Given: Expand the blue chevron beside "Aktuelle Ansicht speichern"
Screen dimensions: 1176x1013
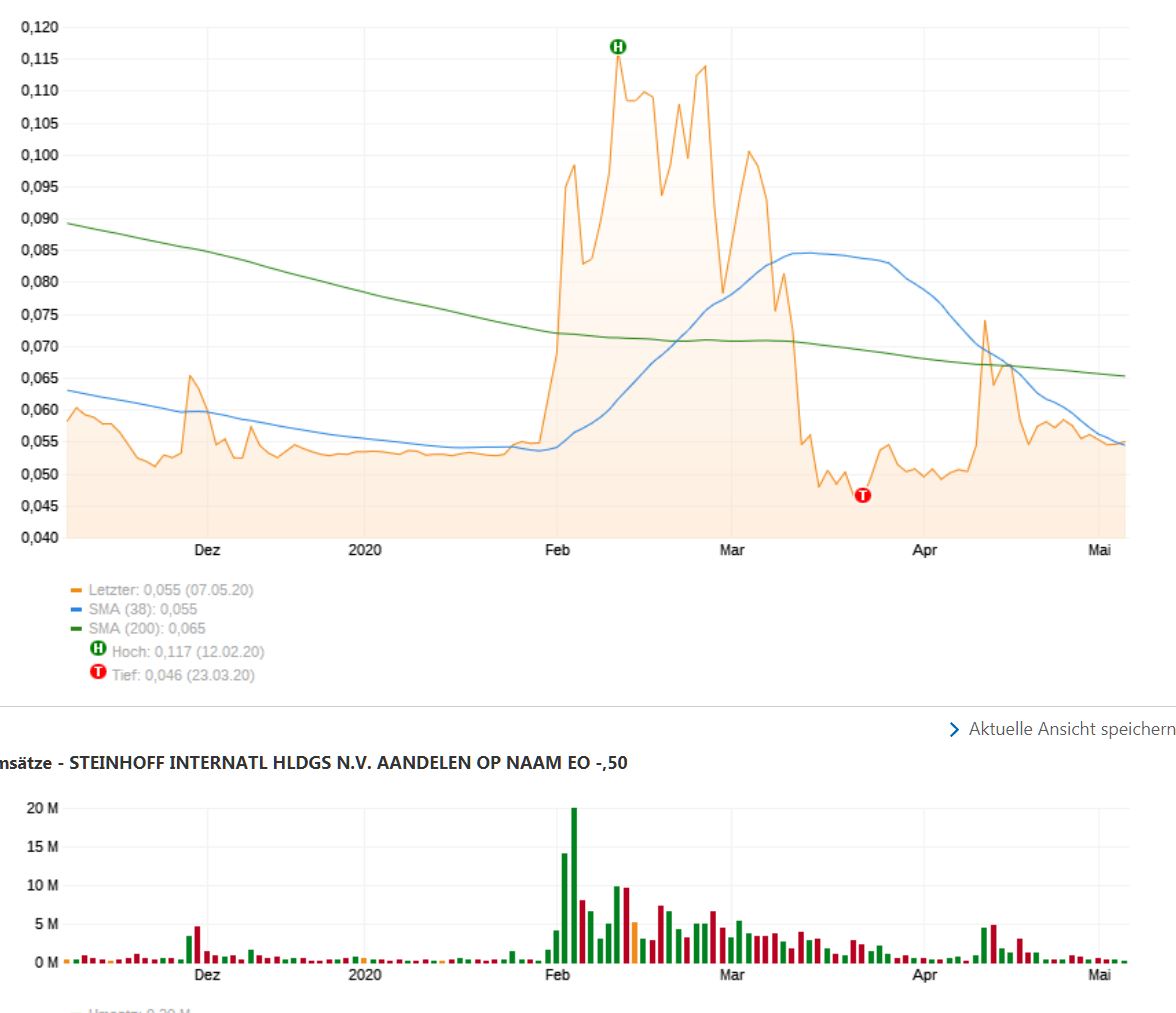Looking at the screenshot, I should point(954,729).
